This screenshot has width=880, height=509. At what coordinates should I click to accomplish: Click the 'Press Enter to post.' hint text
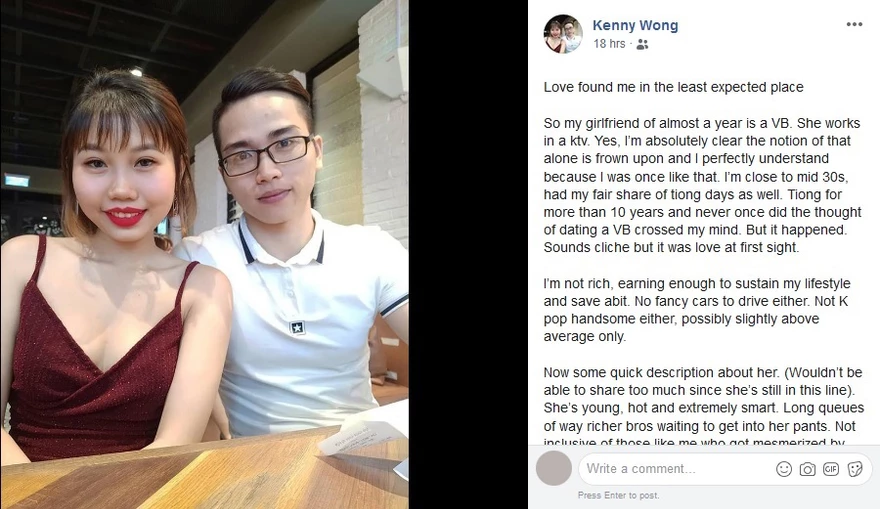point(618,496)
